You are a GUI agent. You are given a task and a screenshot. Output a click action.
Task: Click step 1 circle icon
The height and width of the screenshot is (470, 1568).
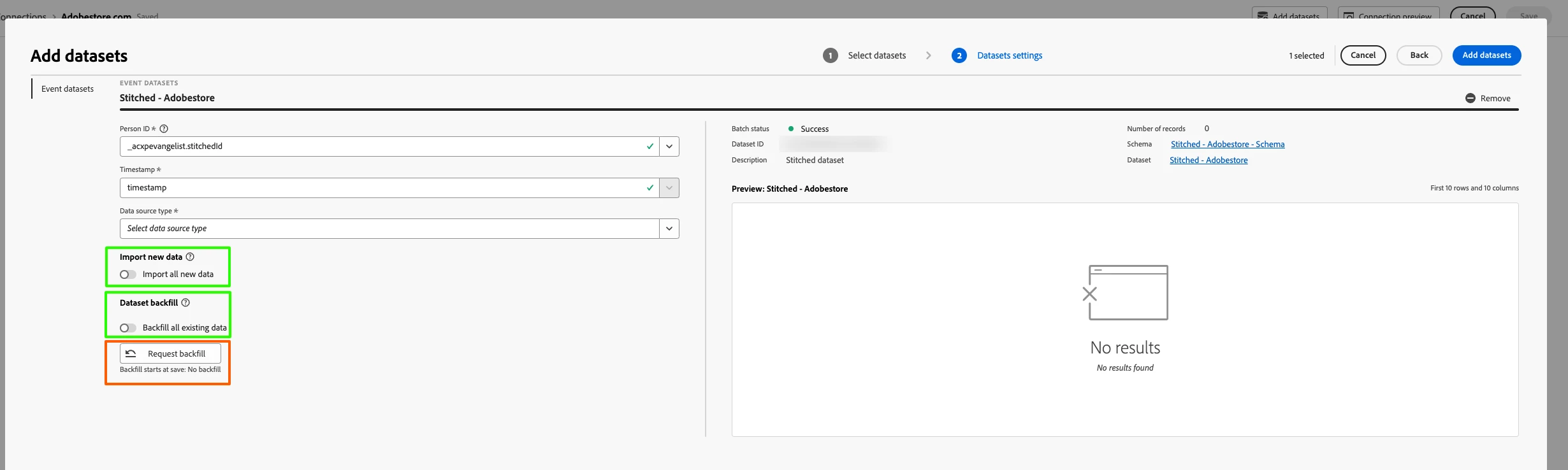[830, 55]
